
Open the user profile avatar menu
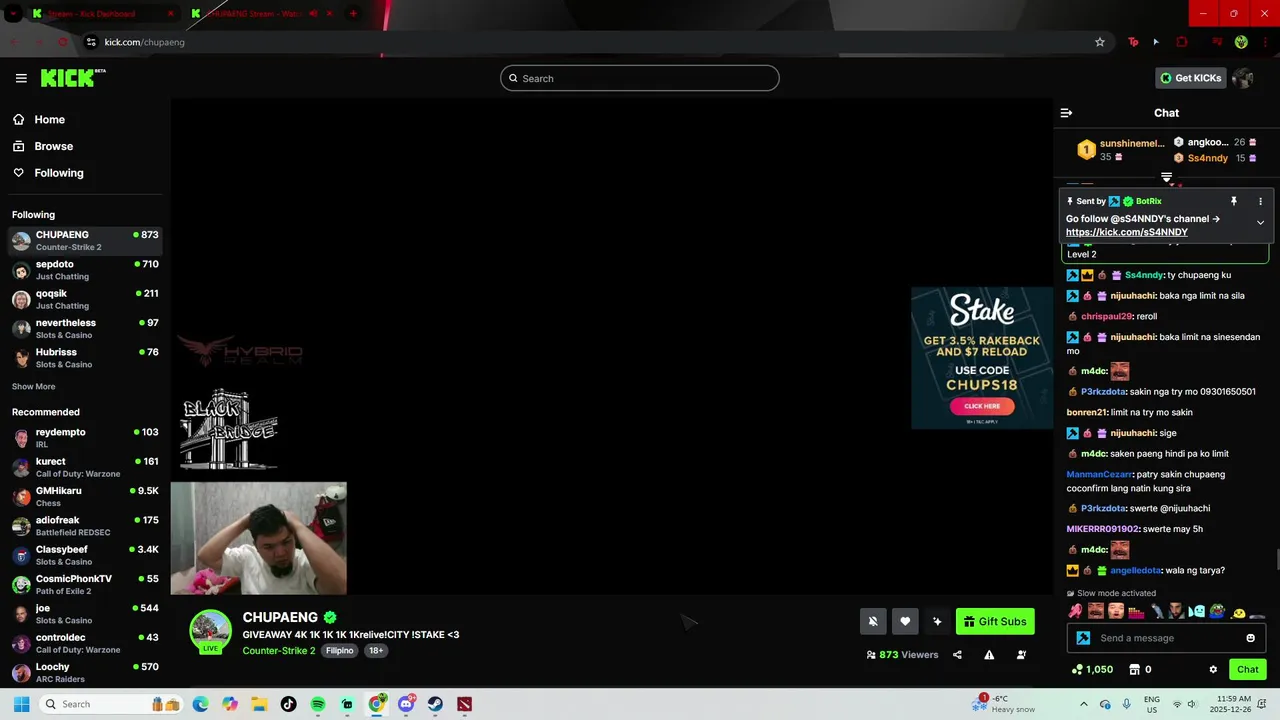click(x=1243, y=78)
